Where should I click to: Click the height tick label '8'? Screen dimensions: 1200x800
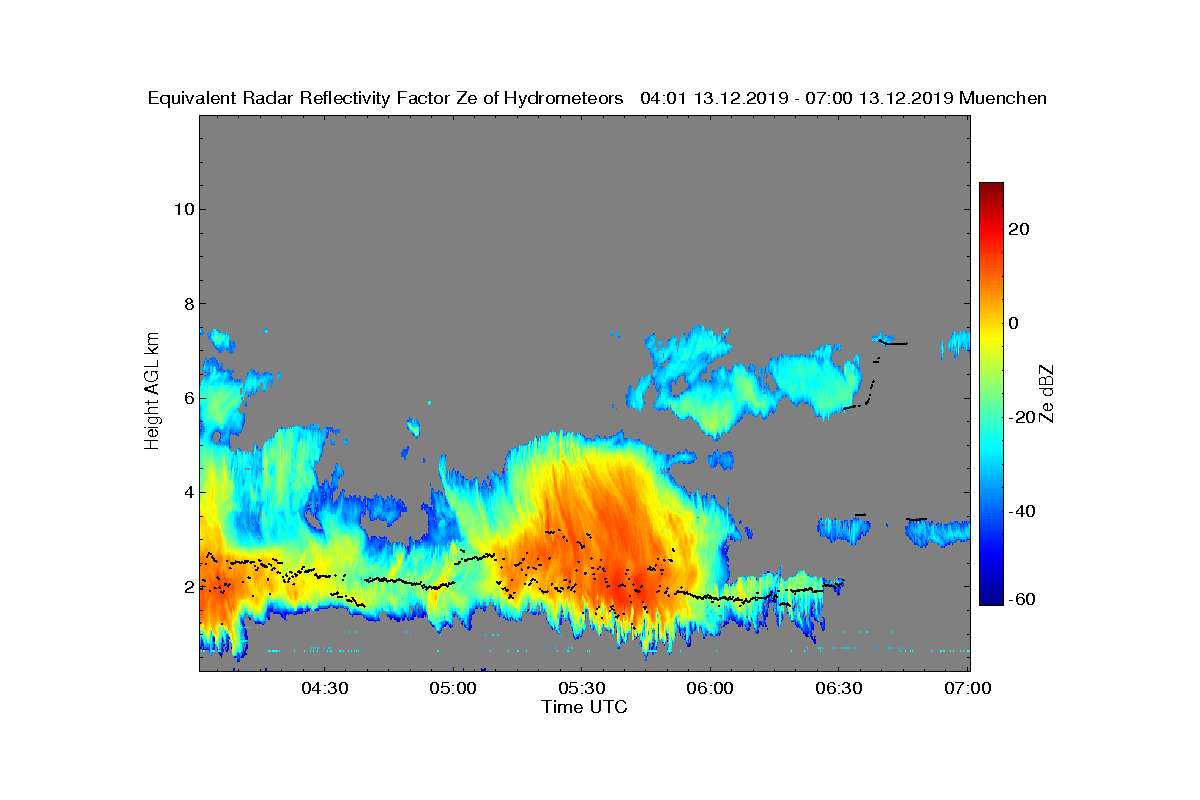coord(188,303)
